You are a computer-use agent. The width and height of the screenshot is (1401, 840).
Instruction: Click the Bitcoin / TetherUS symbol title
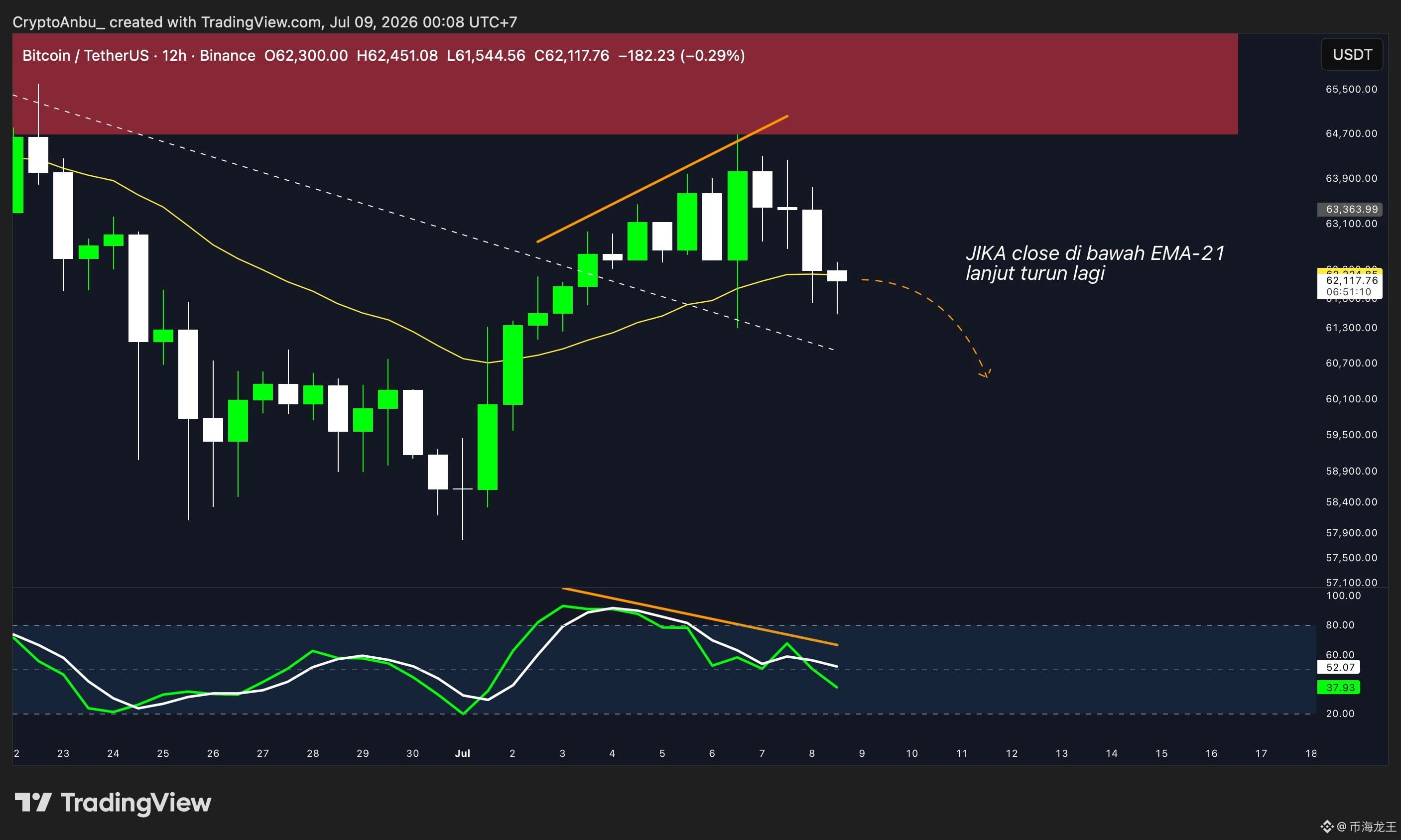tap(86, 55)
